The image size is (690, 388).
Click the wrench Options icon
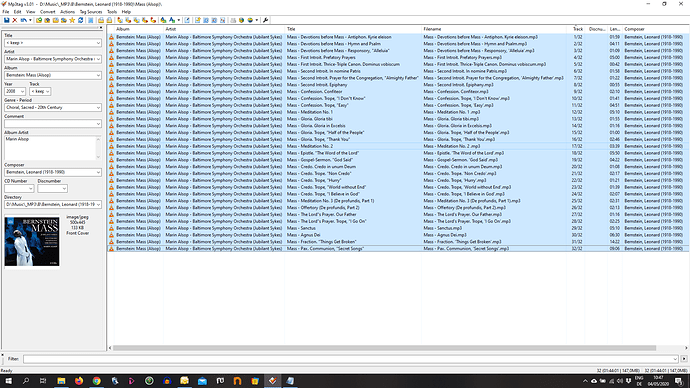265,20
